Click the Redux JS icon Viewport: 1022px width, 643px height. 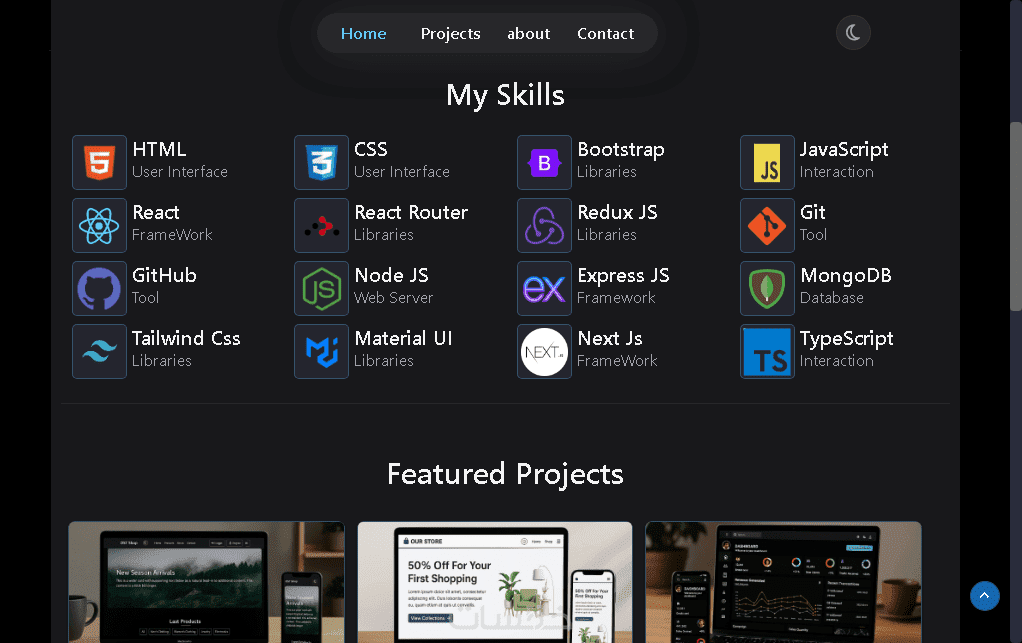coord(544,225)
